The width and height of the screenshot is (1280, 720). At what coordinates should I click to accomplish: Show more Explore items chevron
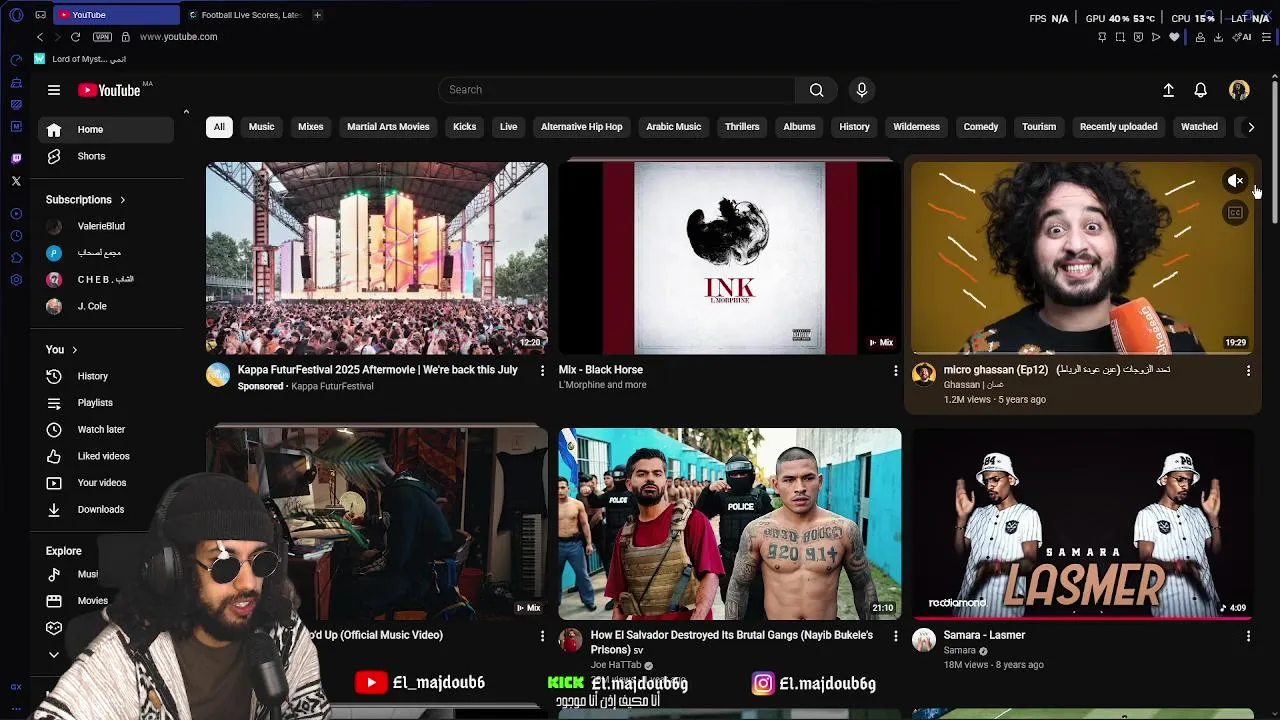(54, 655)
